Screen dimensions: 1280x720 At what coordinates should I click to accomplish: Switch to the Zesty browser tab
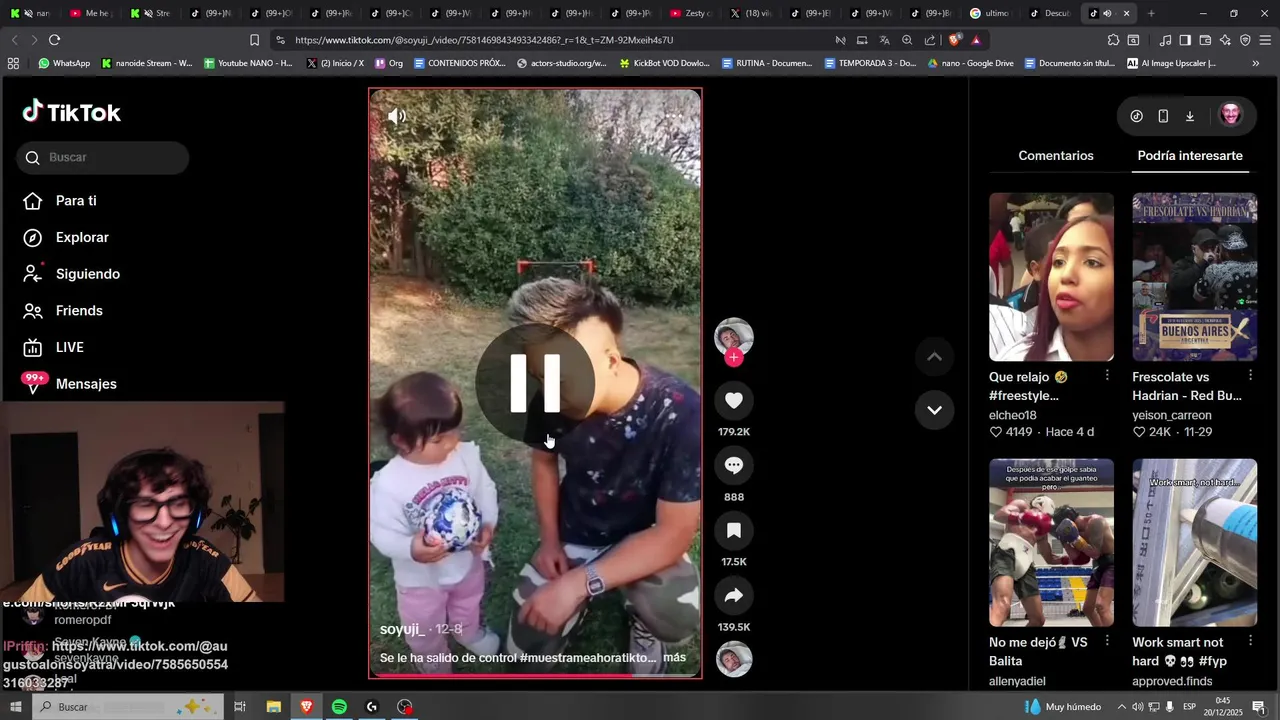pyautogui.click(x=690, y=13)
